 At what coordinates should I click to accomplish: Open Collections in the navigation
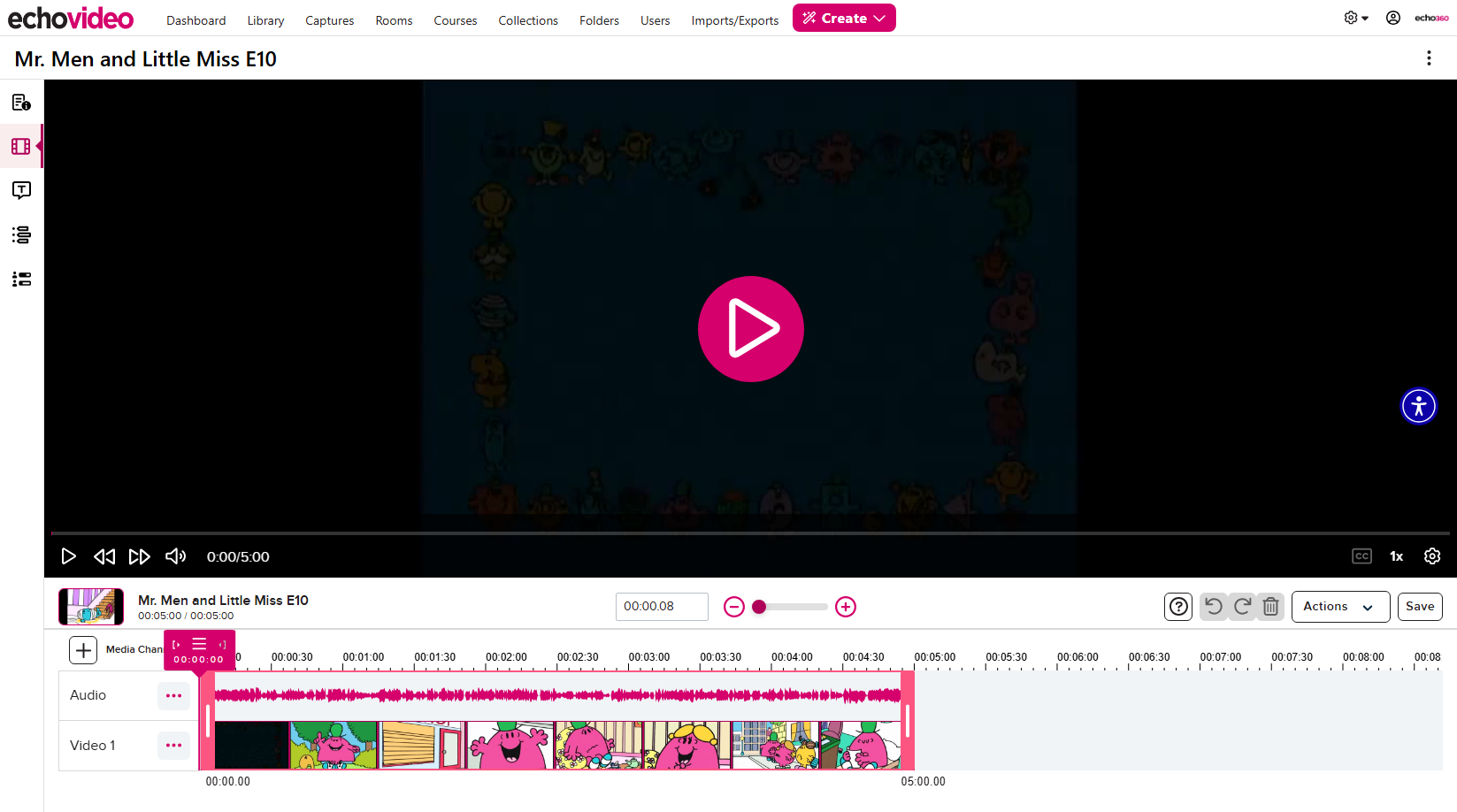point(528,20)
